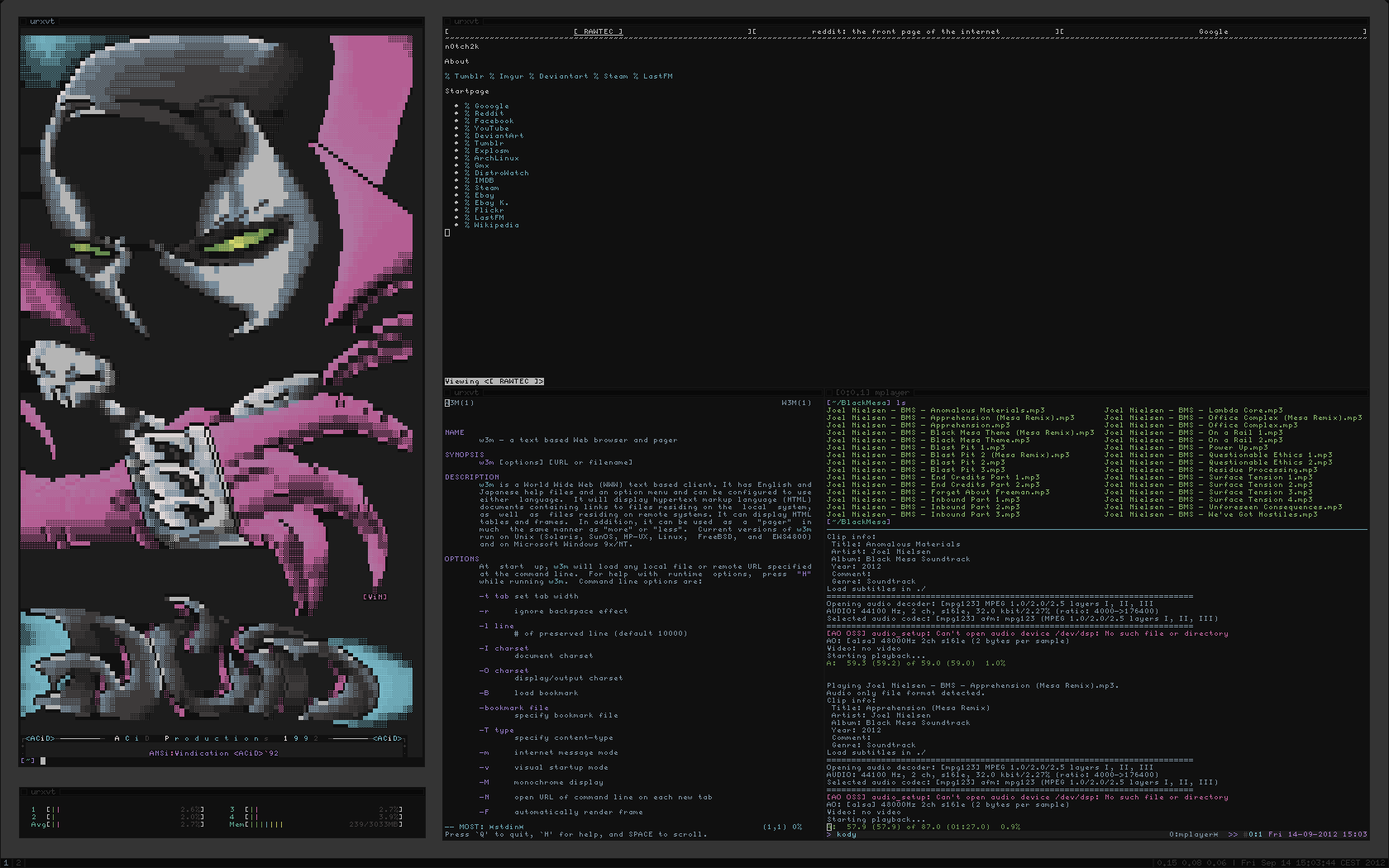Follow the Explosm startpage link

click(x=491, y=150)
